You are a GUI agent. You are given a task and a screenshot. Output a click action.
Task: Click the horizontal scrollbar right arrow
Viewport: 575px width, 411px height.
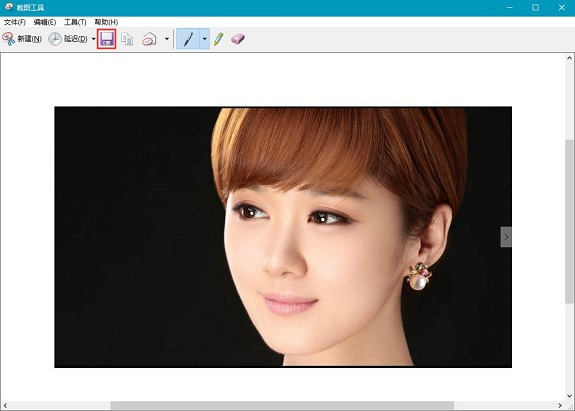[560, 406]
